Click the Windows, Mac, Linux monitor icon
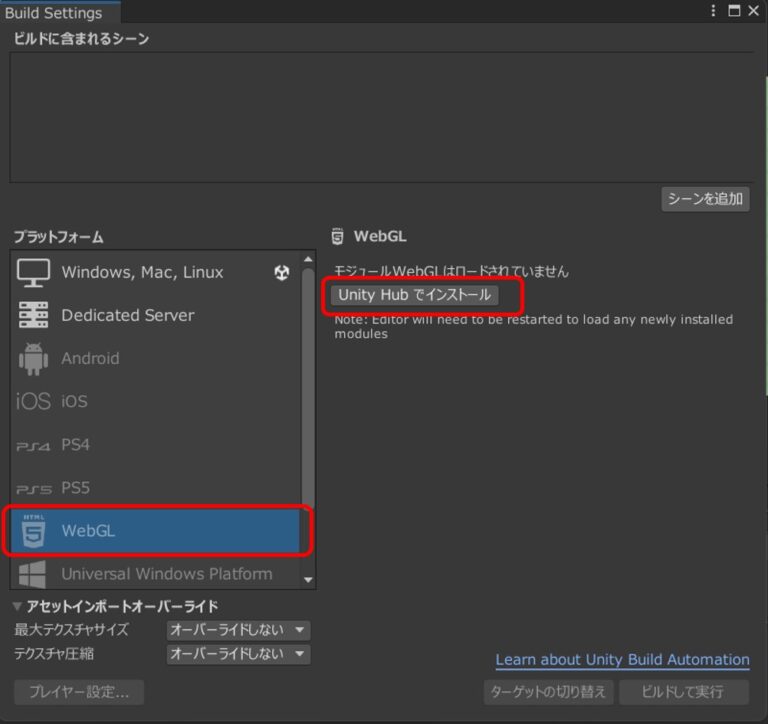The height and width of the screenshot is (724, 768). click(x=33, y=273)
